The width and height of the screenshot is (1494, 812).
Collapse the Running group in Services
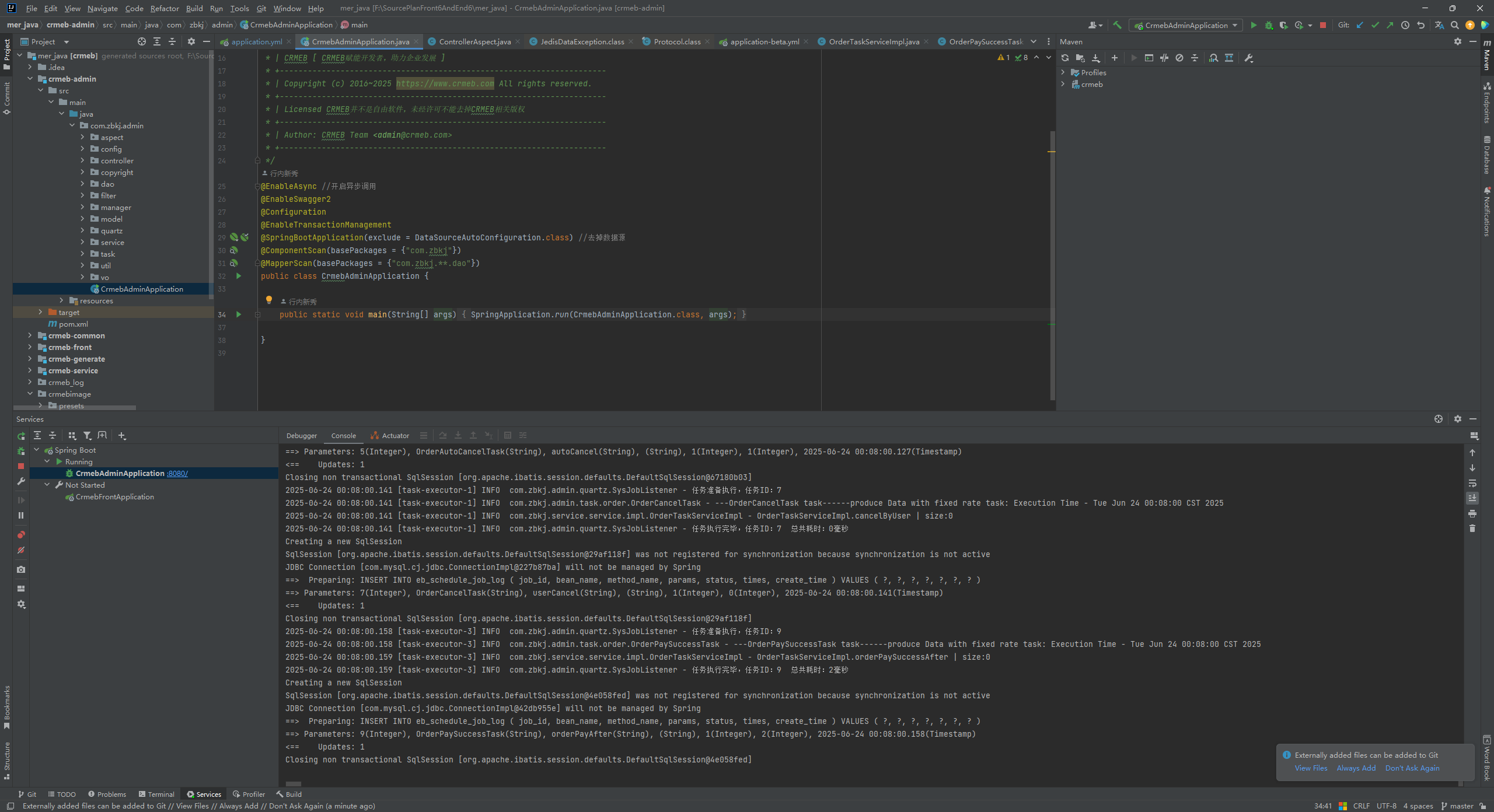pyautogui.click(x=47, y=461)
